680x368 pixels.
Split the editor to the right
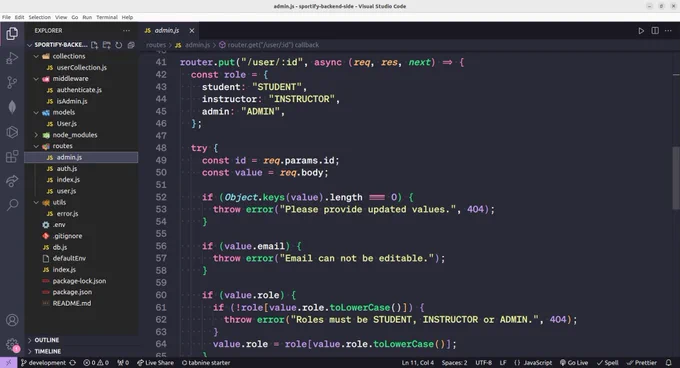(655, 31)
